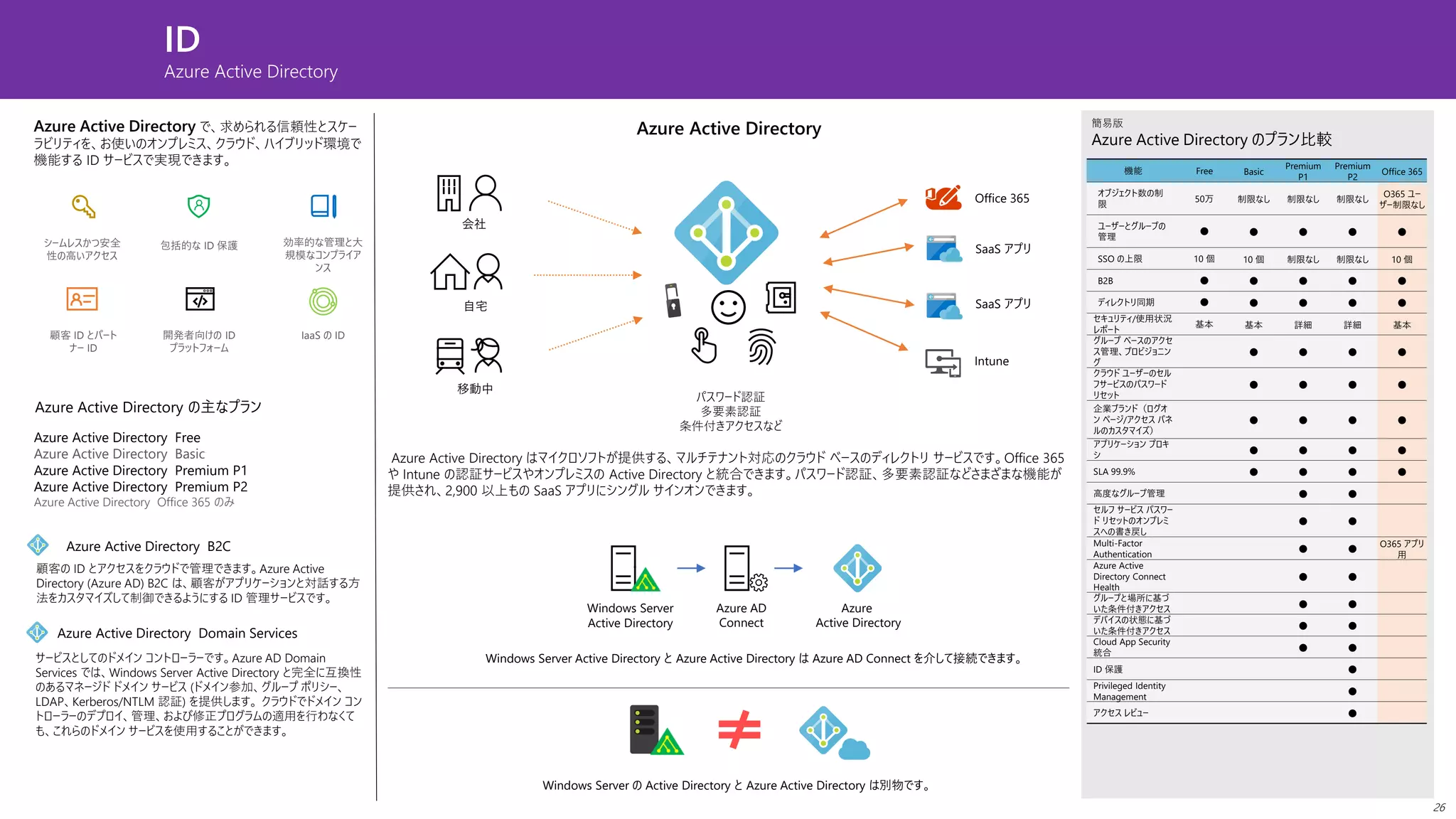Click the Intune monitor icon
Image resolution: width=1456 pixels, height=819 pixels.
click(943, 363)
